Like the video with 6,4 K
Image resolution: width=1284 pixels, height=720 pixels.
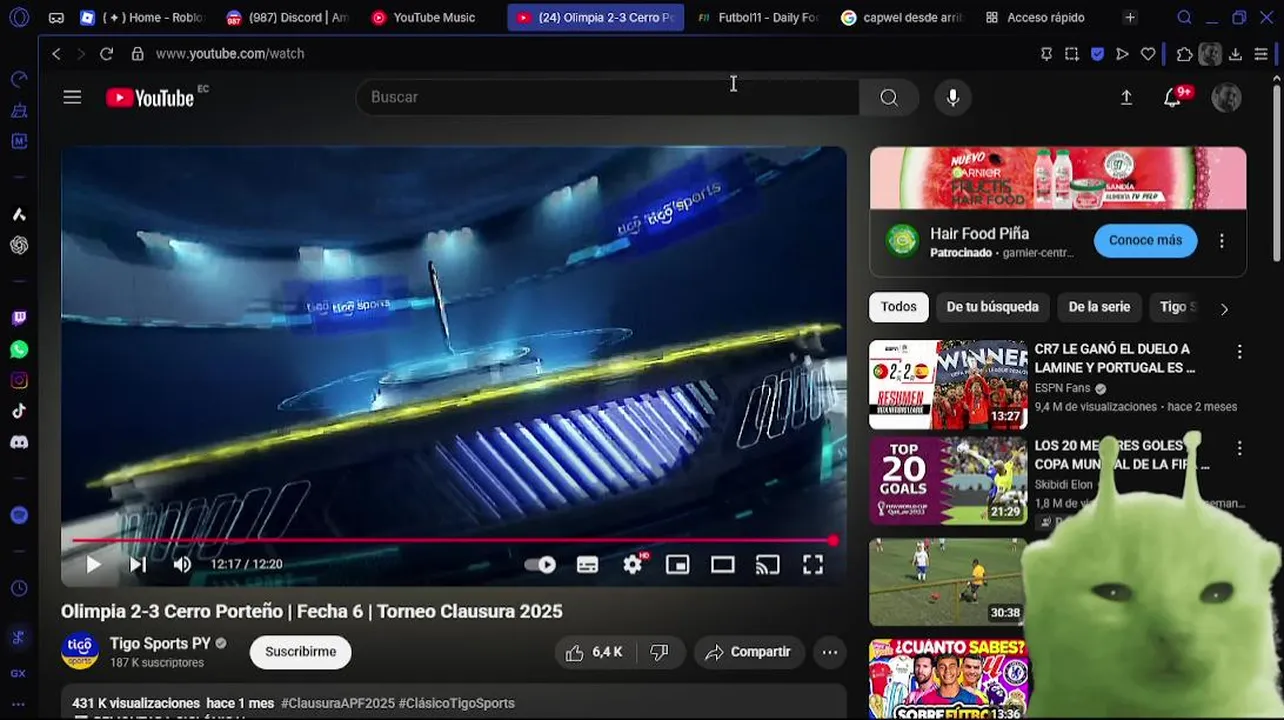594,652
